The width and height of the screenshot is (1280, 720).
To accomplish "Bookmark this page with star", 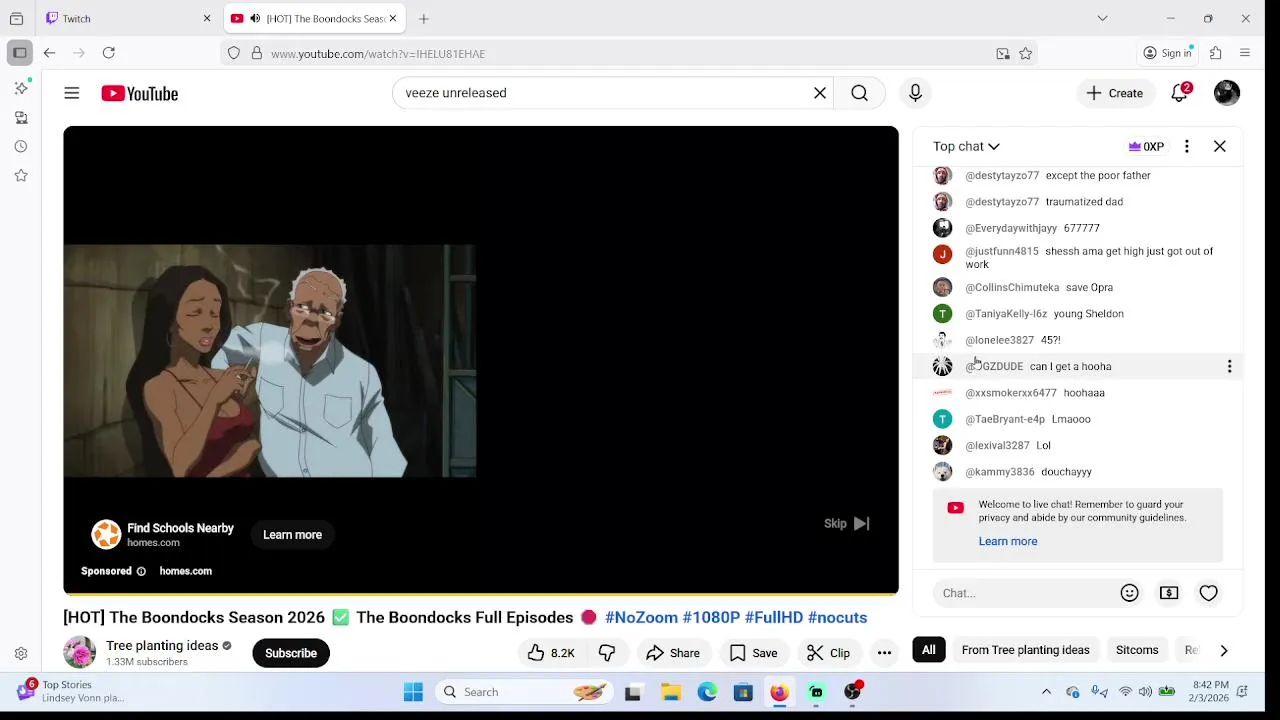I will (1026, 54).
